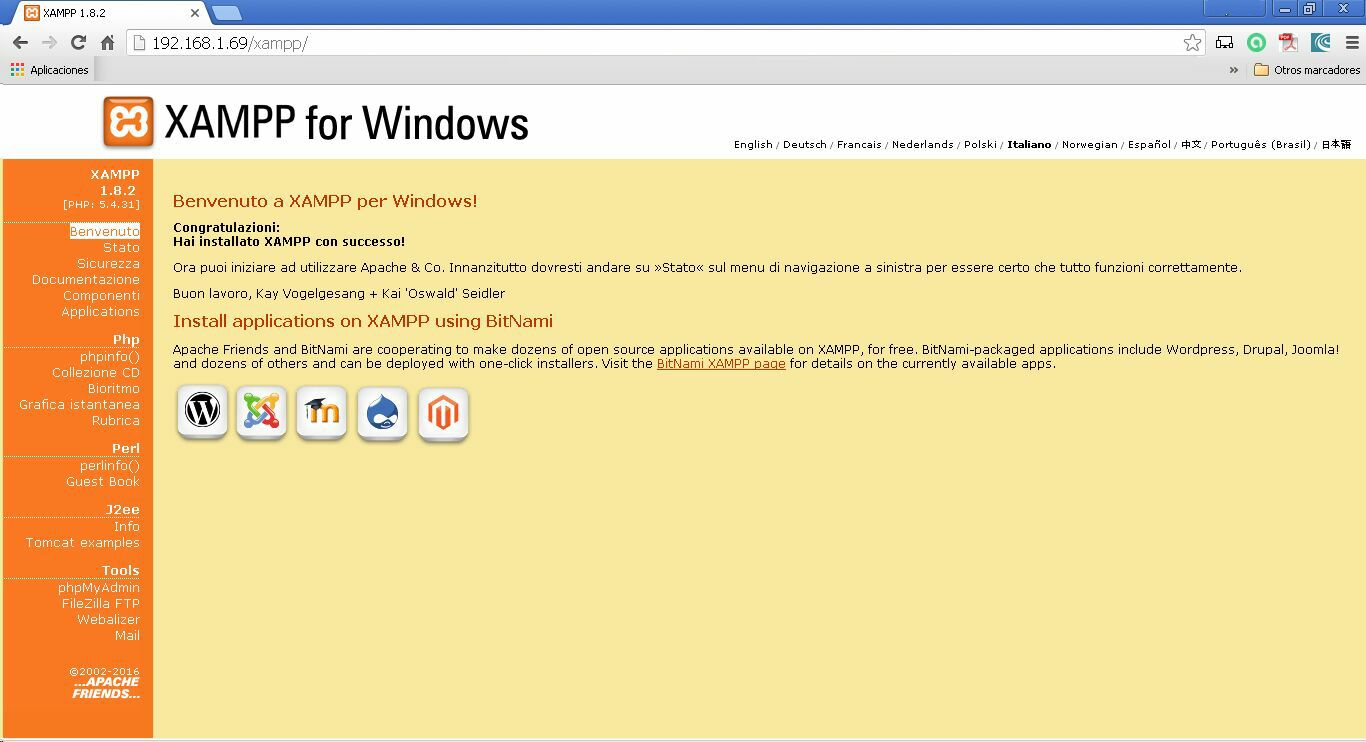
Task: Click the orange XAMPP logo
Action: coord(128,121)
